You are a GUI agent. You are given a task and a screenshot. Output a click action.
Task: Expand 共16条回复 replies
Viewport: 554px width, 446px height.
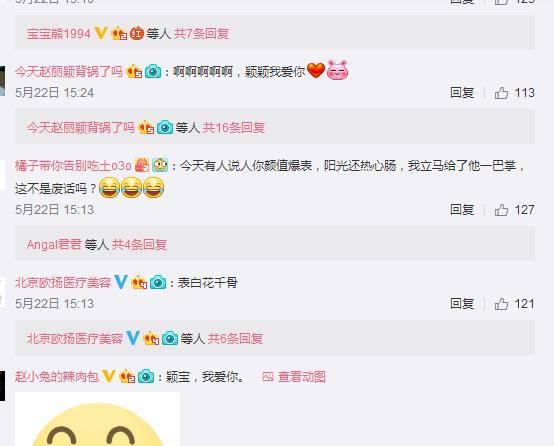(234, 128)
